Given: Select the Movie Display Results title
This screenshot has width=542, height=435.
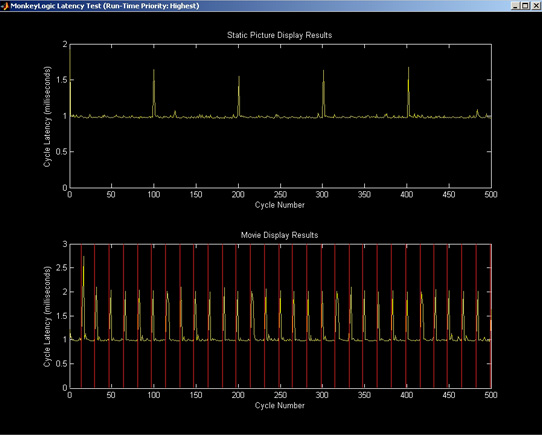Looking at the screenshot, I should (279, 235).
